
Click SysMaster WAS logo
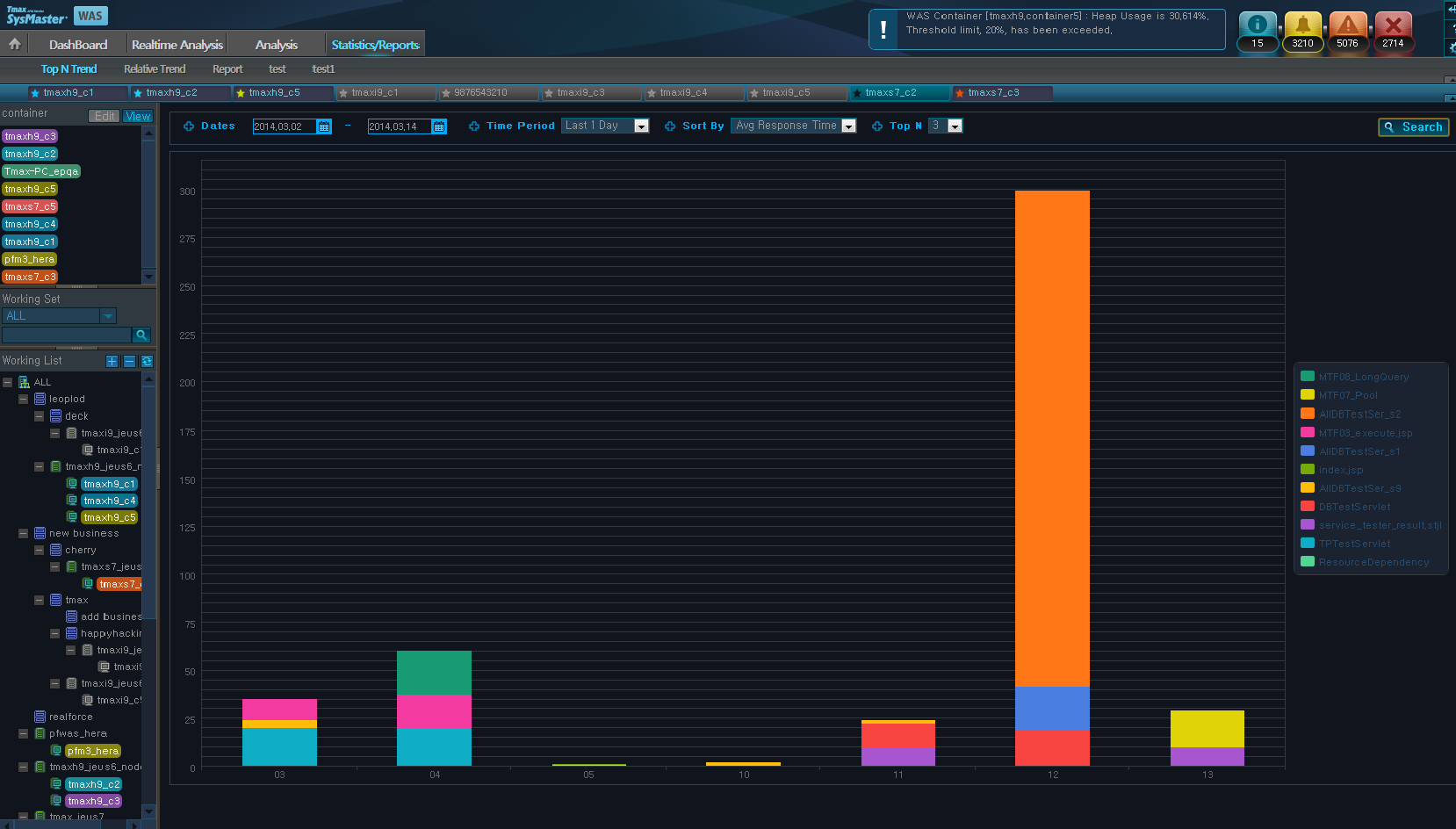coord(55,16)
